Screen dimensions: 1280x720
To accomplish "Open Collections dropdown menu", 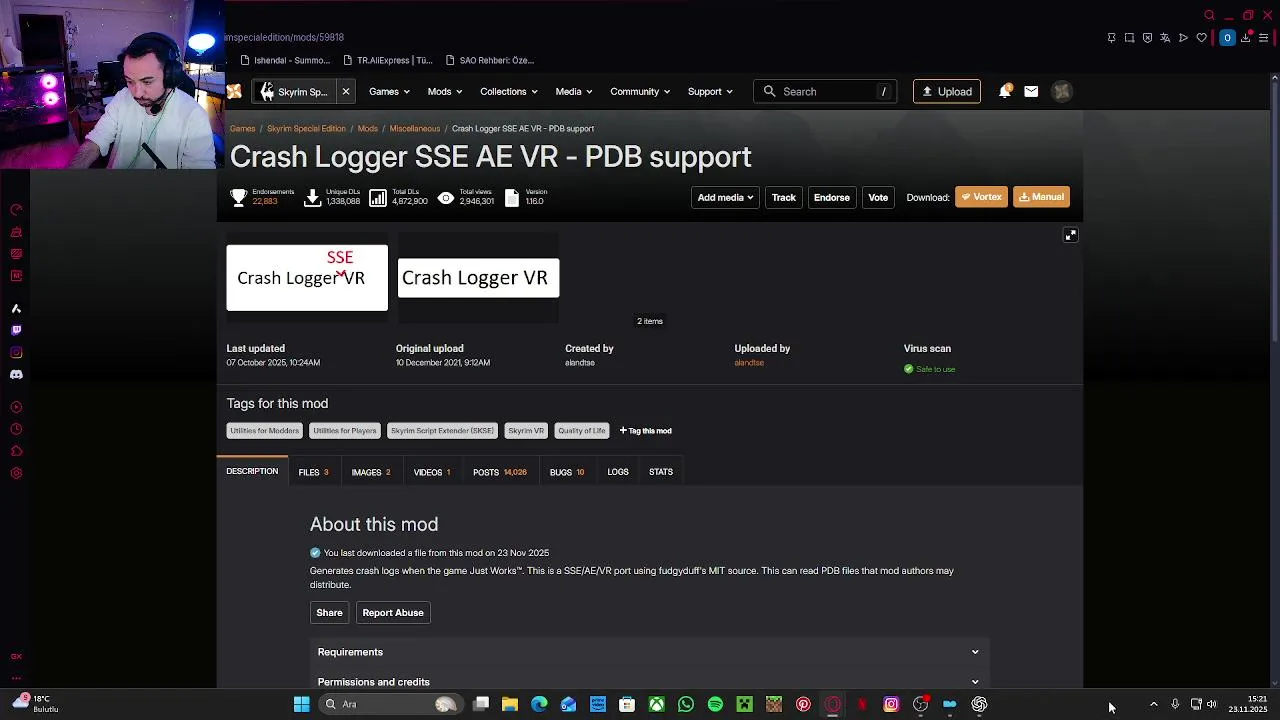I will [509, 91].
